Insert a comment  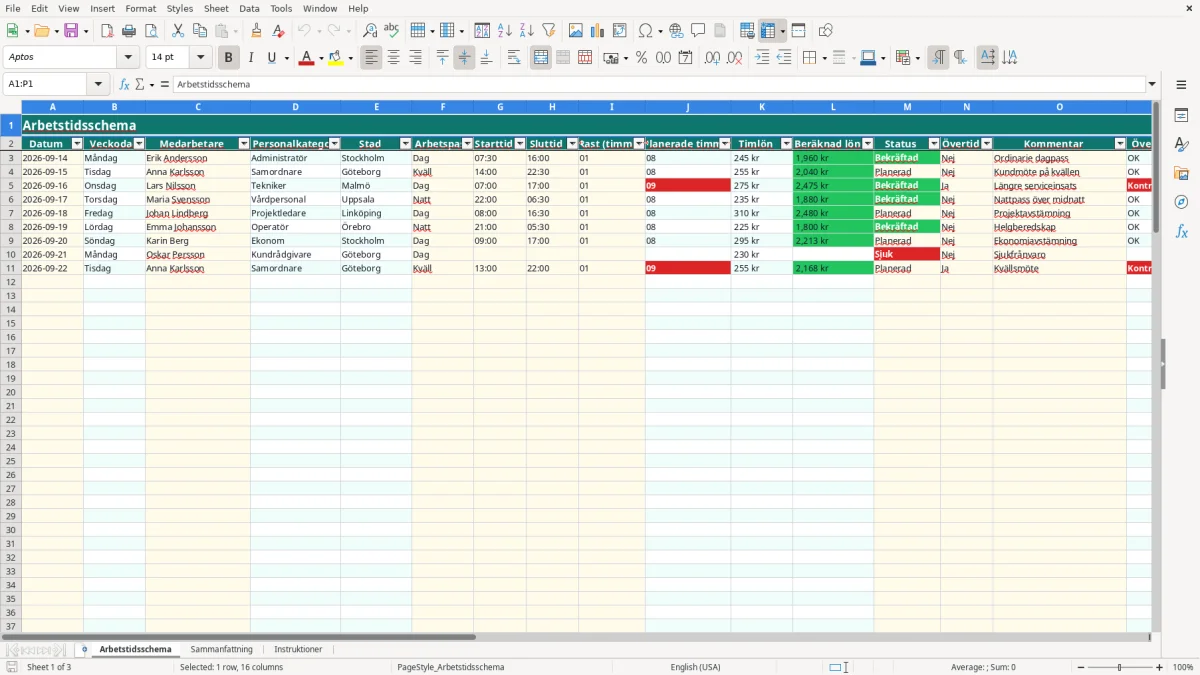(698, 31)
